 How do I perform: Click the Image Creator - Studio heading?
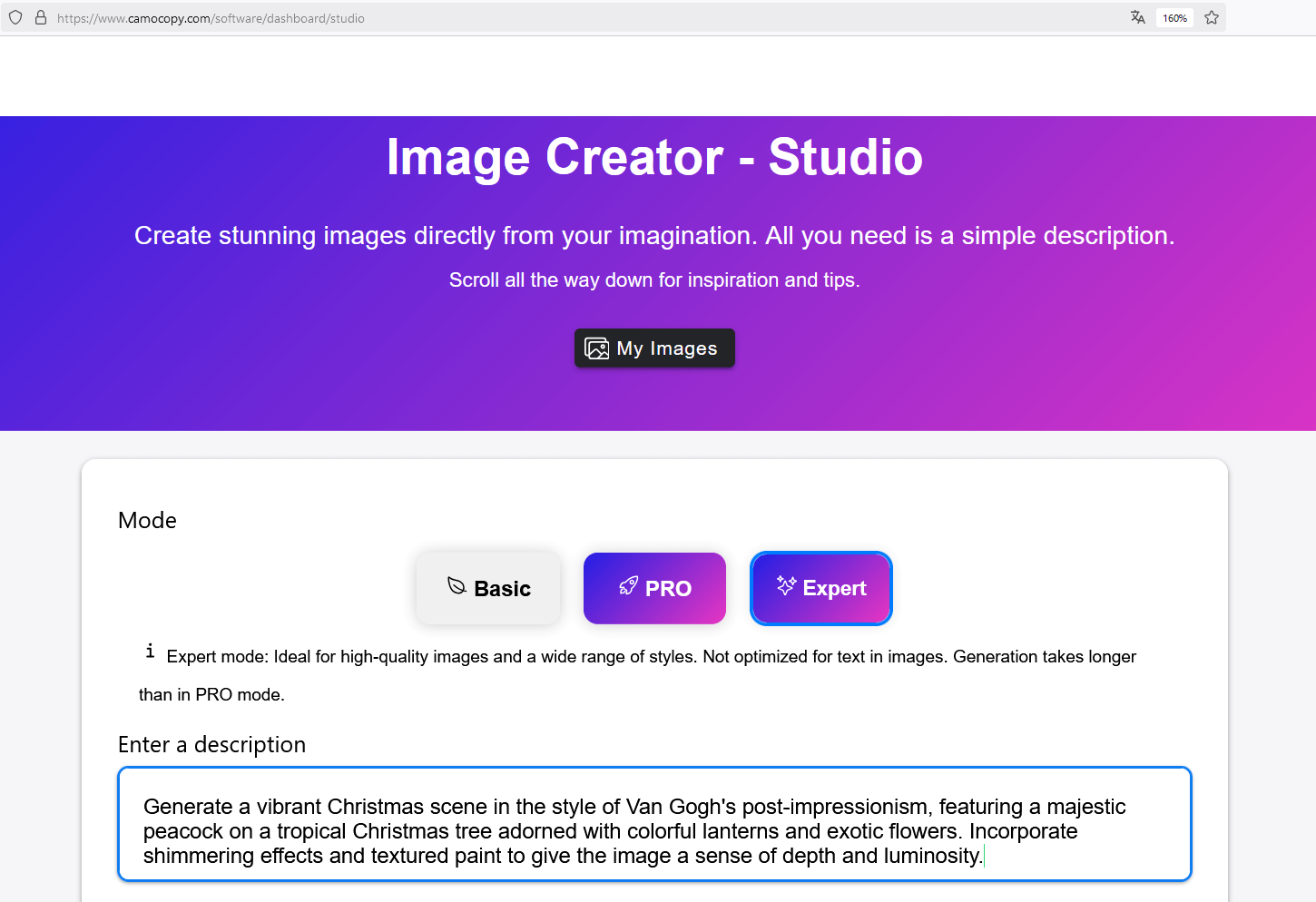point(654,157)
